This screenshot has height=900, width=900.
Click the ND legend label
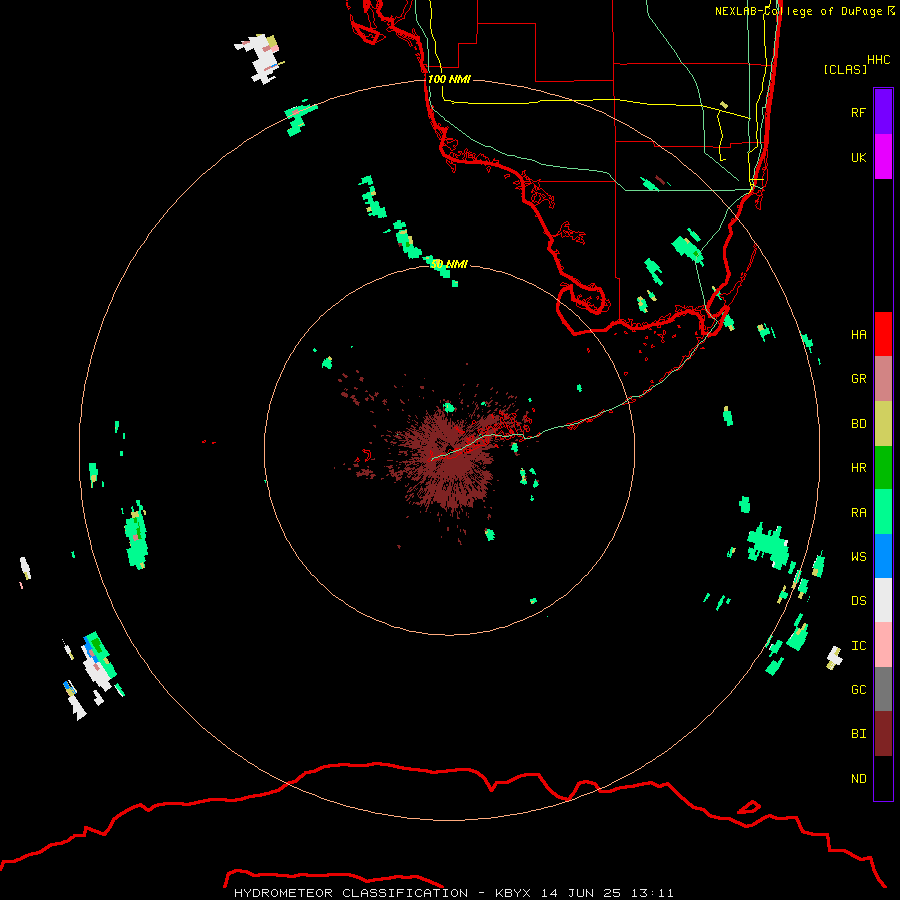858,778
